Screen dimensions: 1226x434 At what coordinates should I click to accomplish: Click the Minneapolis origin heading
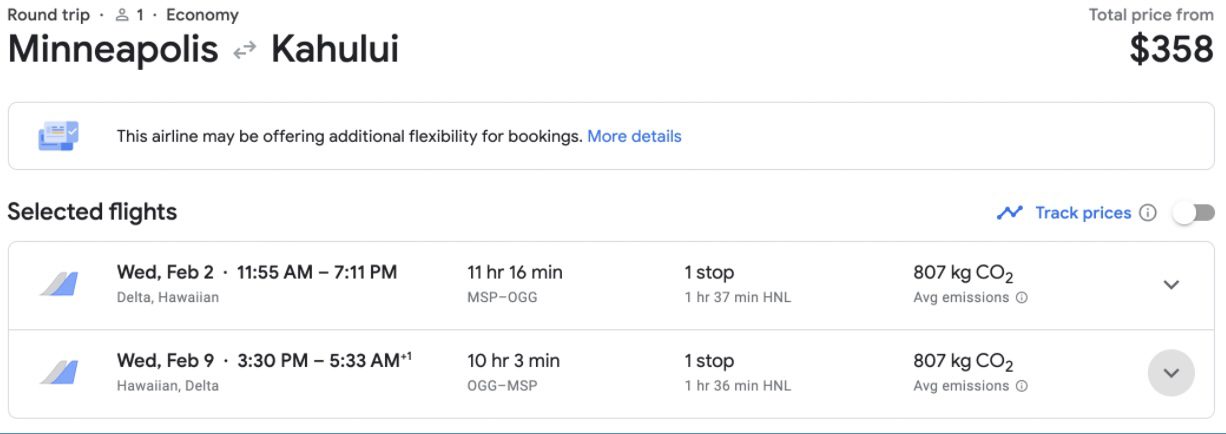point(113,50)
